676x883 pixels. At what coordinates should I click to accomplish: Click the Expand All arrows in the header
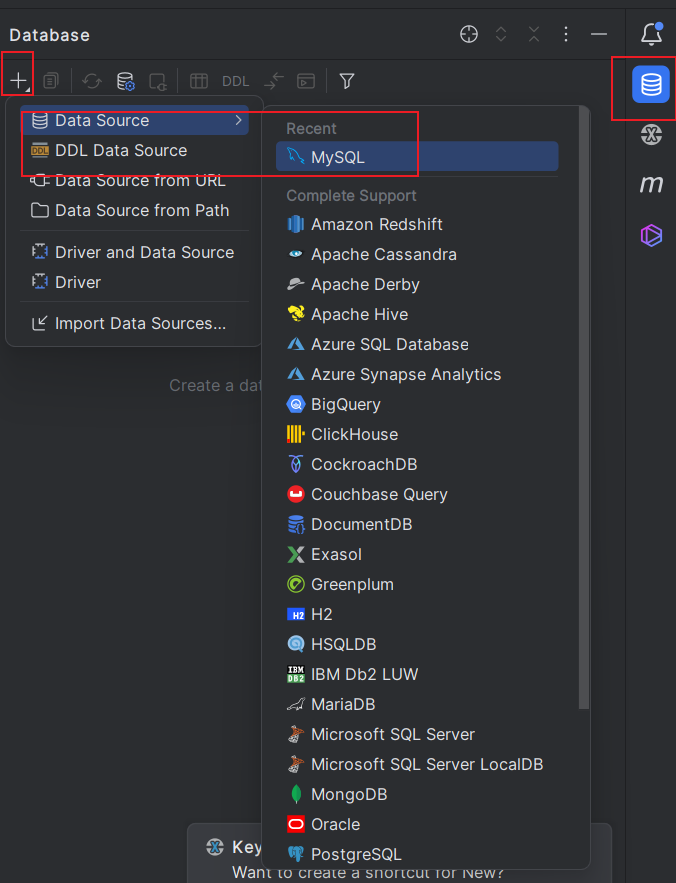tap(501, 34)
